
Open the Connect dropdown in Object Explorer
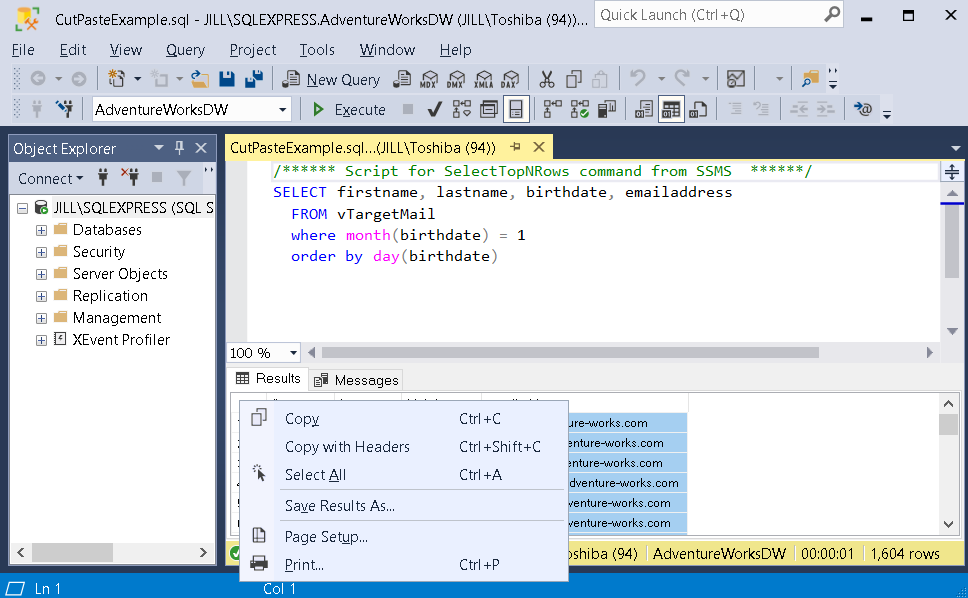[51, 179]
